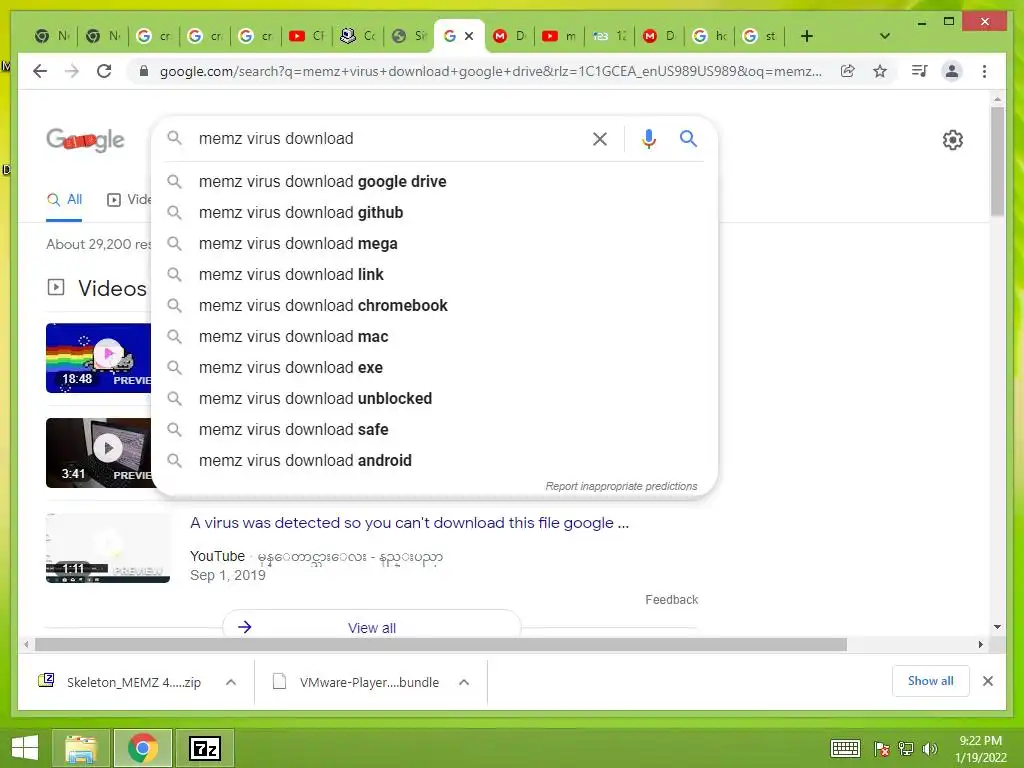1024x768 pixels.
Task: Open a new browser tab
Action: click(807, 36)
